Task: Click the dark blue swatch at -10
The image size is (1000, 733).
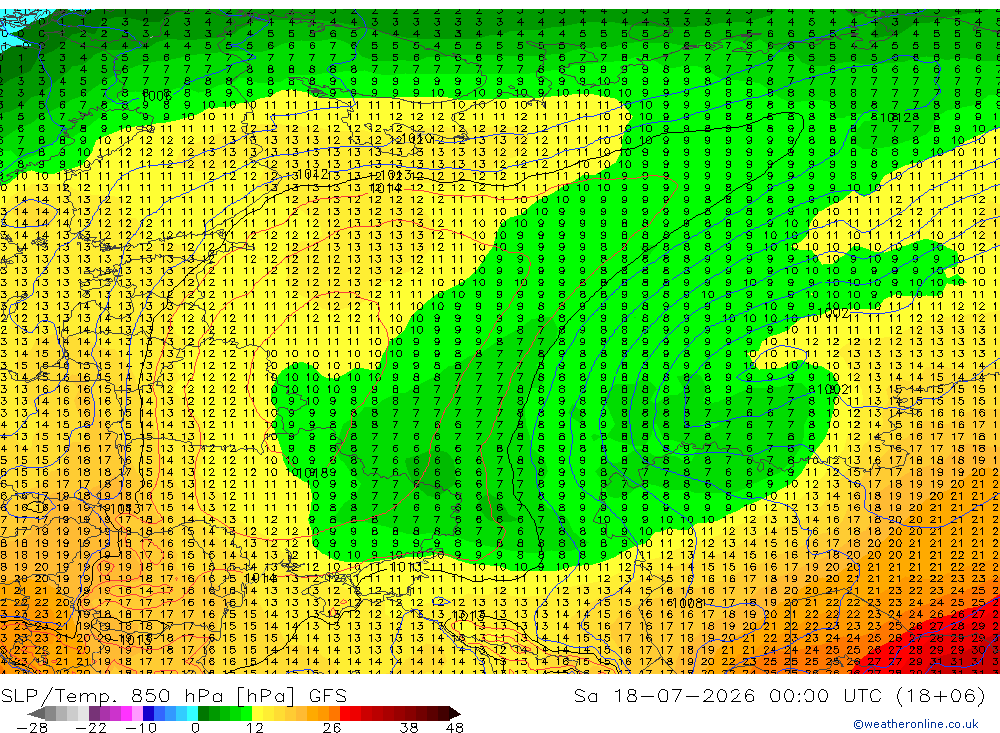Action: (149, 714)
